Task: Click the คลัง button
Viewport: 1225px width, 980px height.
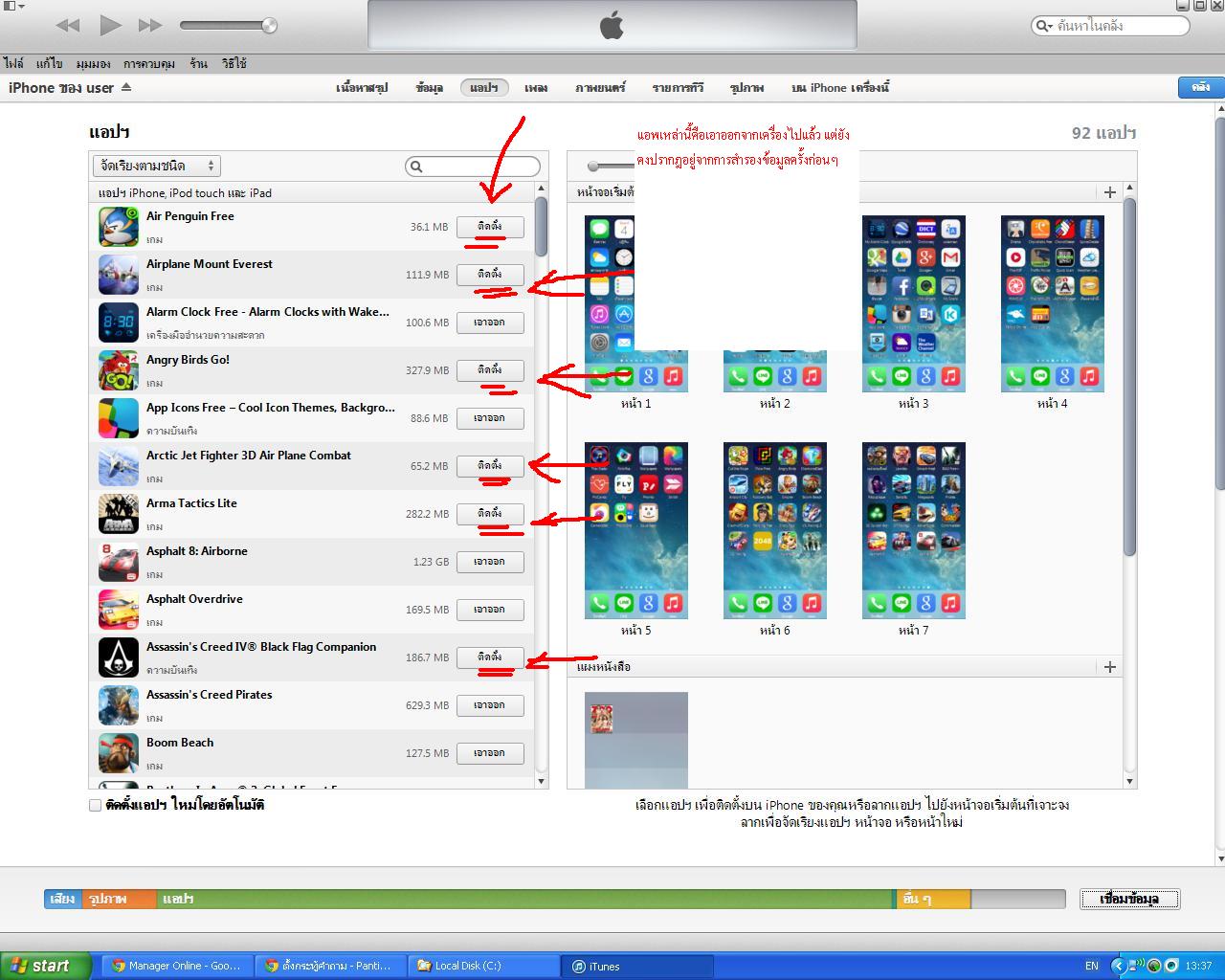Action: pyautogui.click(x=1200, y=87)
